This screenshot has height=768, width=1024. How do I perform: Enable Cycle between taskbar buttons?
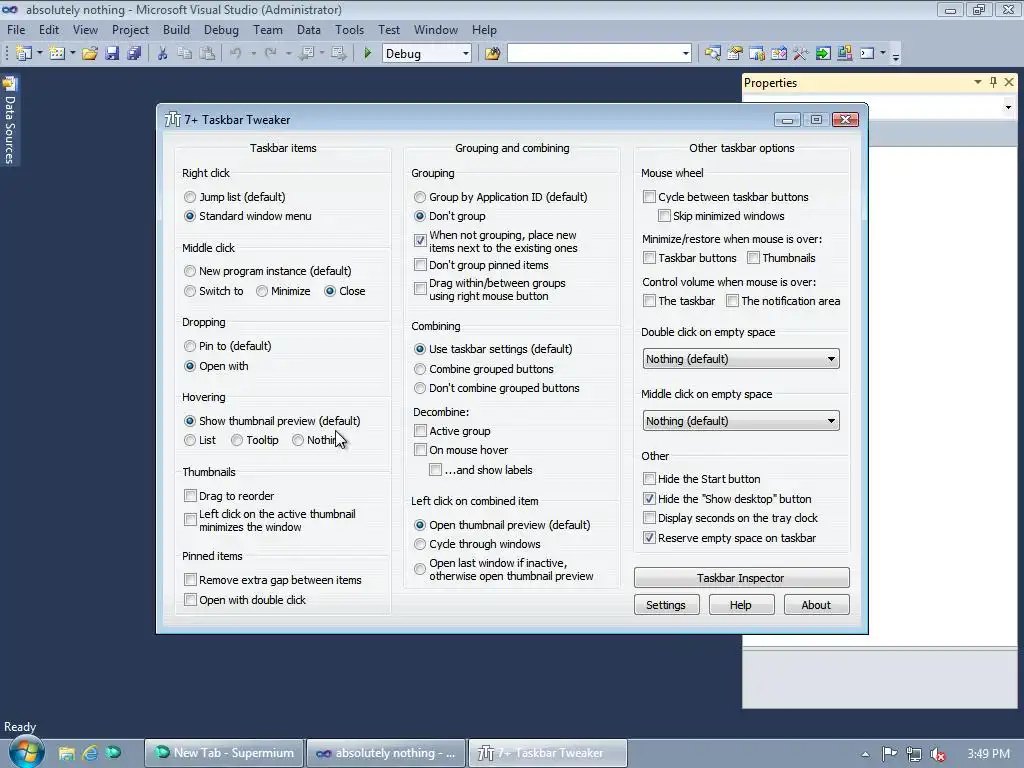click(649, 197)
